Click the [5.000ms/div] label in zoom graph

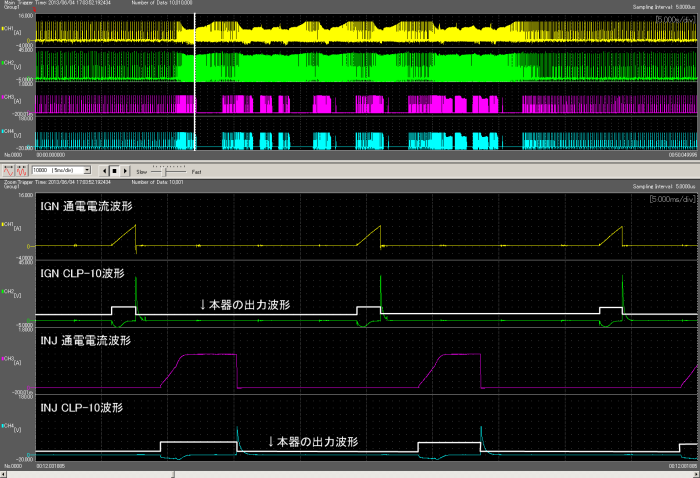672,199
